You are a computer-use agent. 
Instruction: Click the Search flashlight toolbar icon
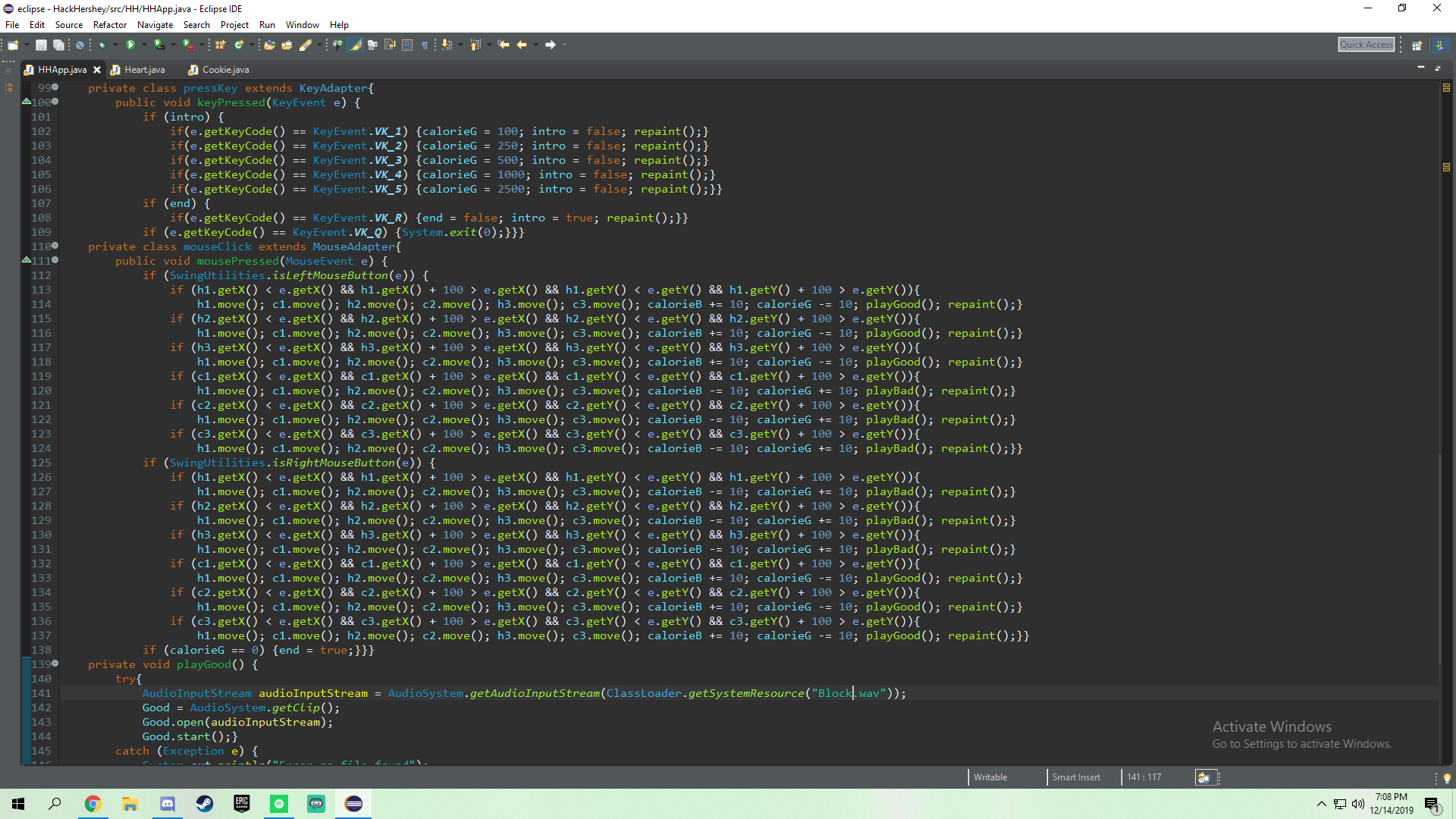pyautogui.click(x=306, y=45)
